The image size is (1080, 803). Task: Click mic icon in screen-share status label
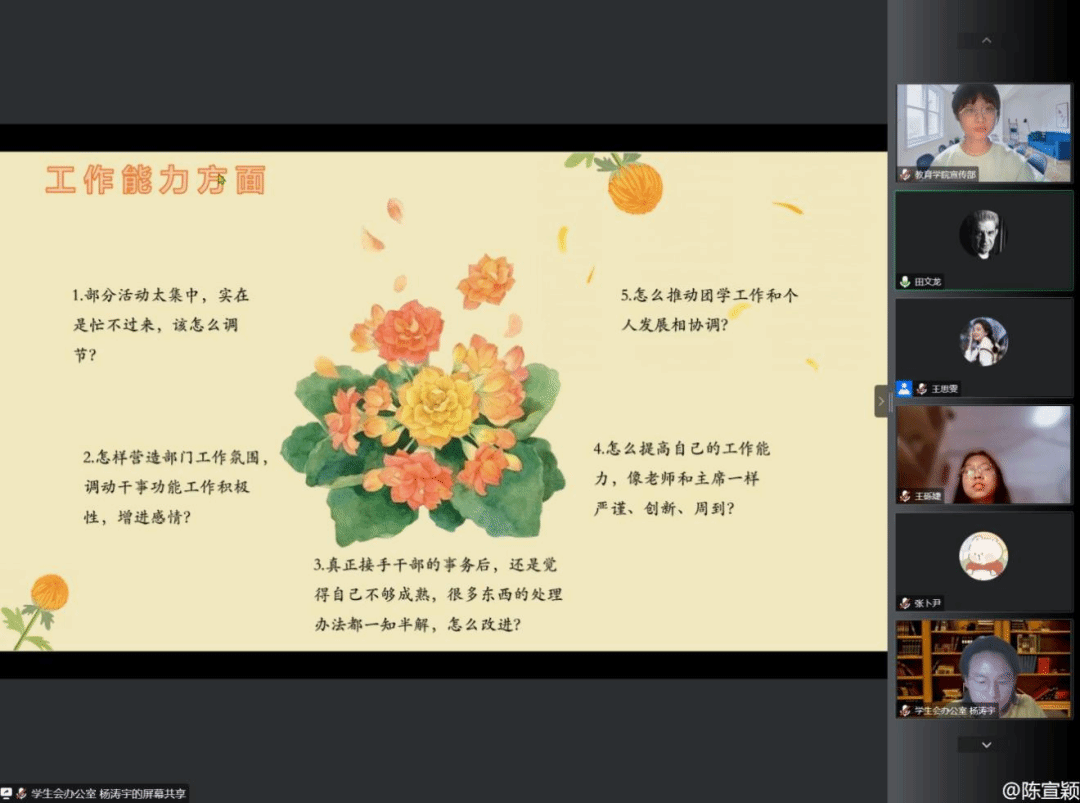[21, 793]
